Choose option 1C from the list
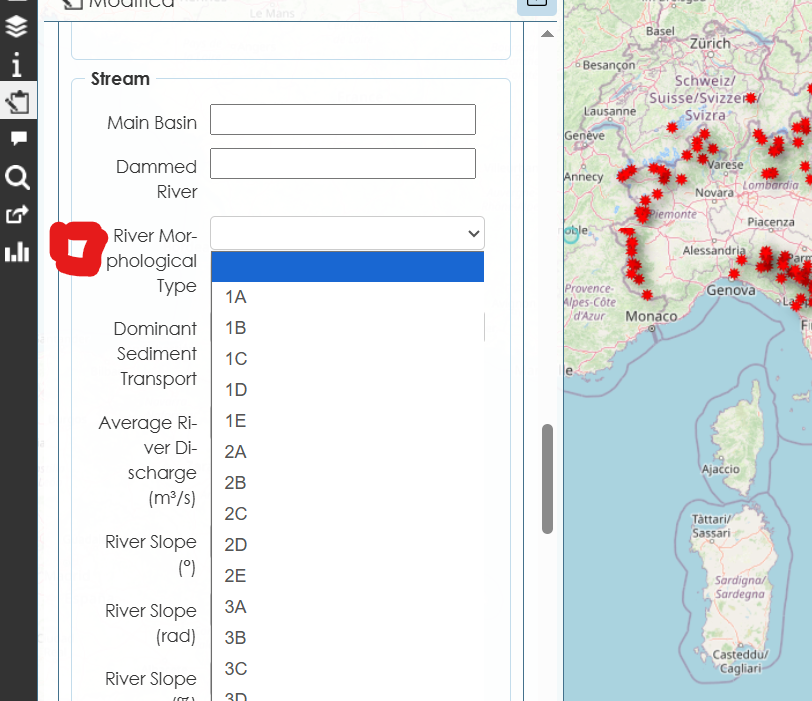Screen dimensions: 812x701 236,359
